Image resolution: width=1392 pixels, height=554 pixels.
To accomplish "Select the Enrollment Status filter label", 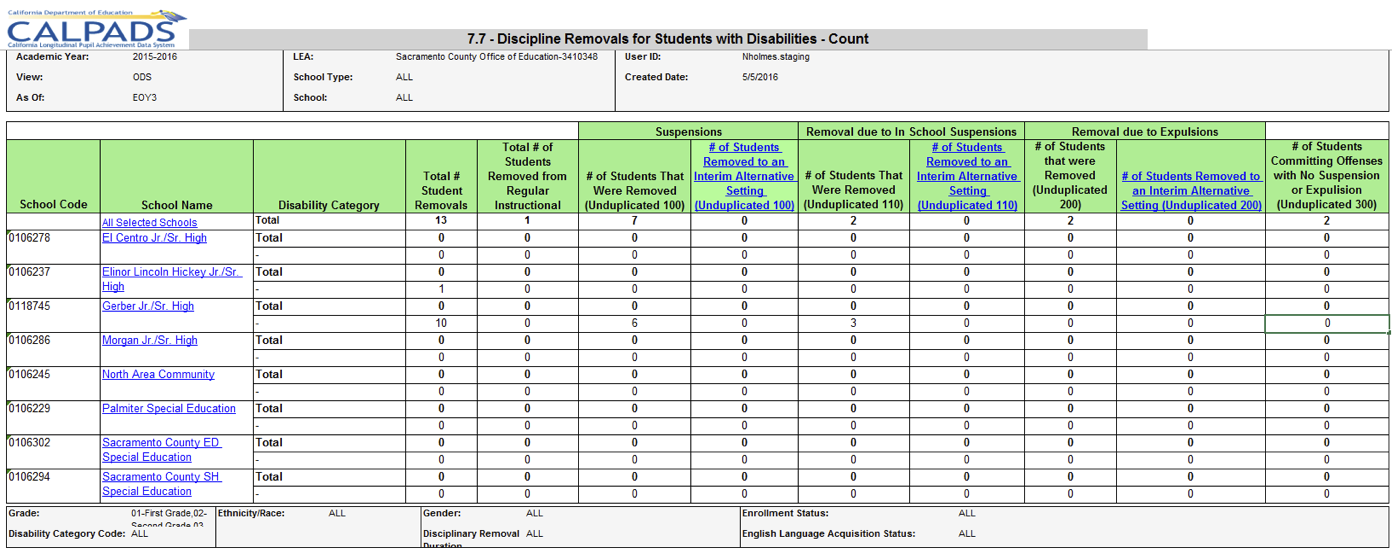I will coord(785,513).
